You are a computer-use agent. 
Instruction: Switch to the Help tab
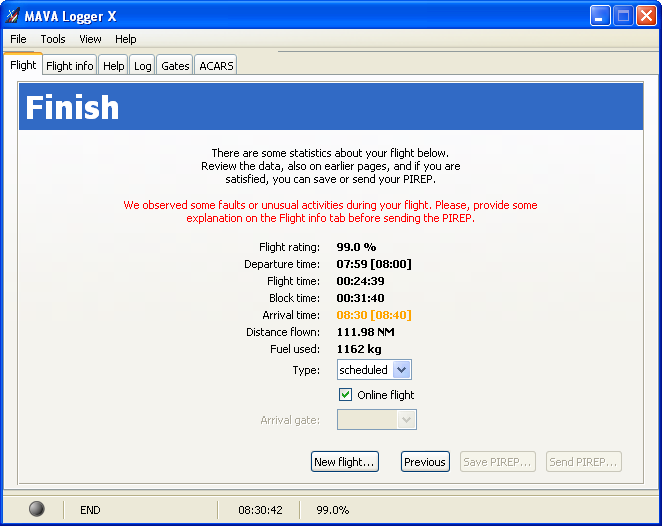pyautogui.click(x=114, y=66)
